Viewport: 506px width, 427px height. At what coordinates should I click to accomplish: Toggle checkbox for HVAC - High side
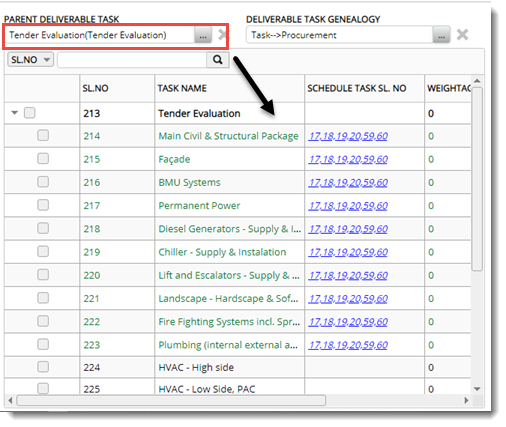point(43,367)
